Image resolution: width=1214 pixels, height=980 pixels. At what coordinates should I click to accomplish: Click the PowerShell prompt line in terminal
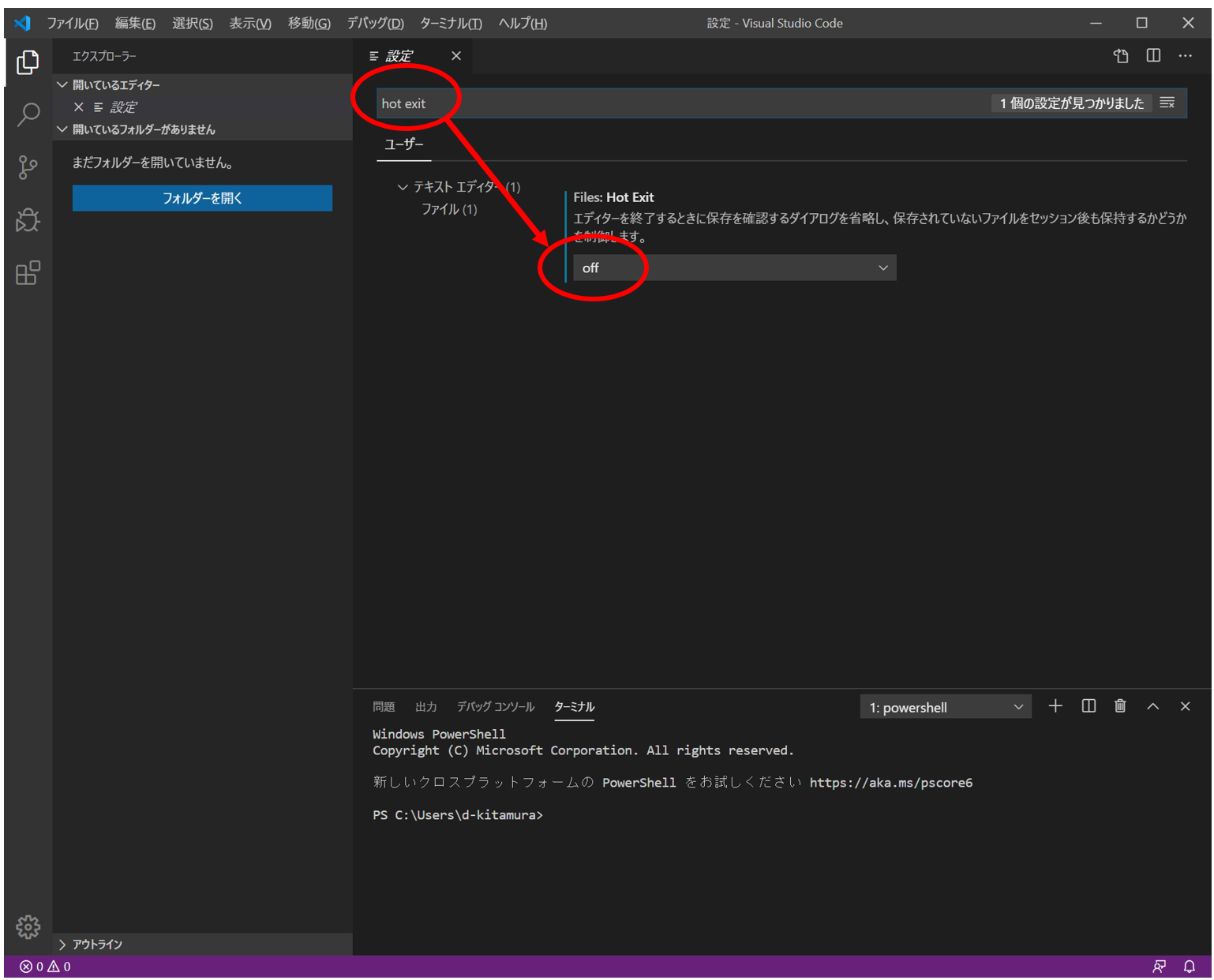[458, 815]
